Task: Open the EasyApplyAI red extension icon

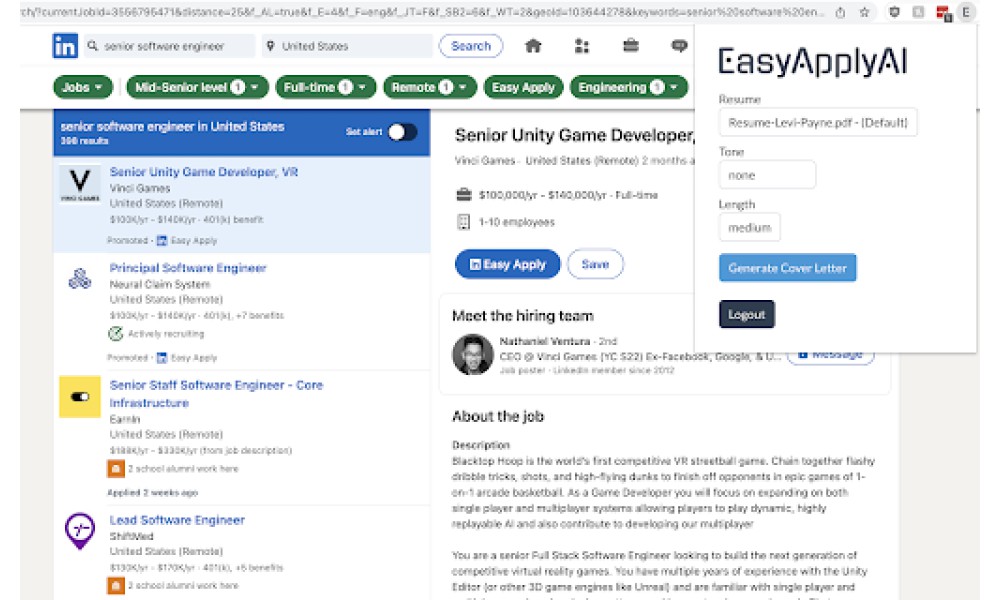Action: point(943,13)
